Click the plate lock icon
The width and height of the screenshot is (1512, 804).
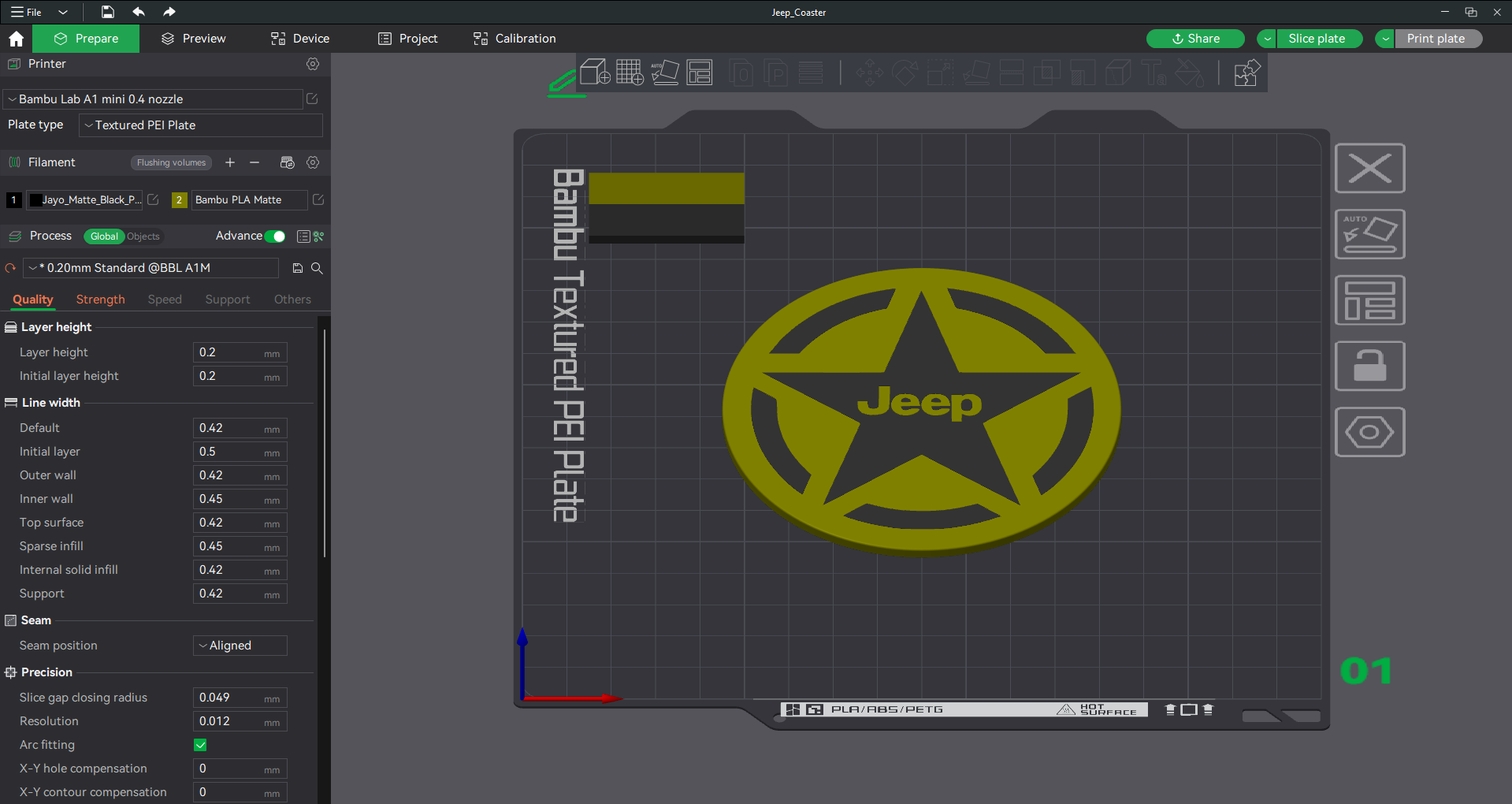point(1369,366)
